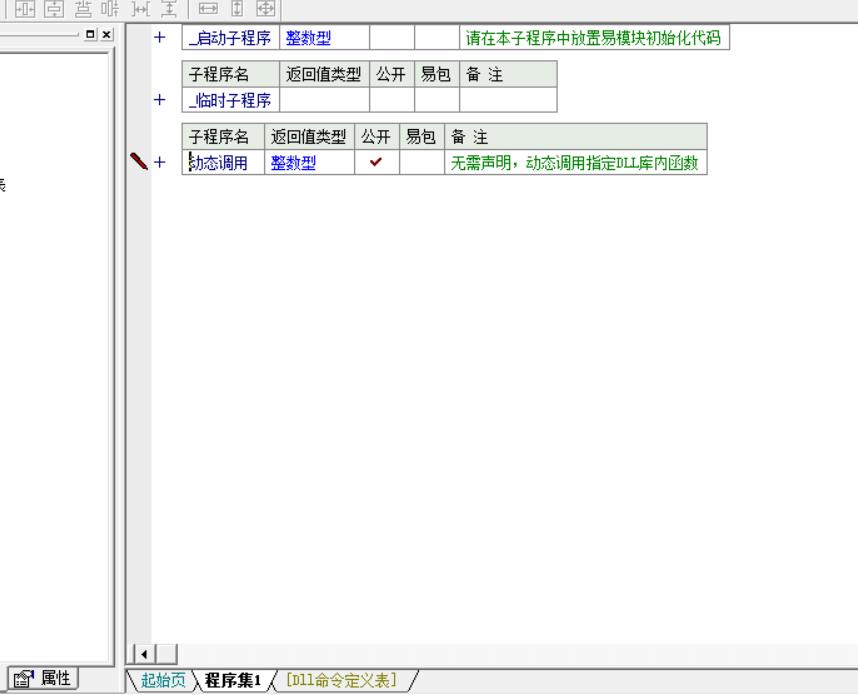Image resolution: width=858 pixels, height=695 pixels.
Task: Open the 属性 panel tab
Action: (x=43, y=679)
